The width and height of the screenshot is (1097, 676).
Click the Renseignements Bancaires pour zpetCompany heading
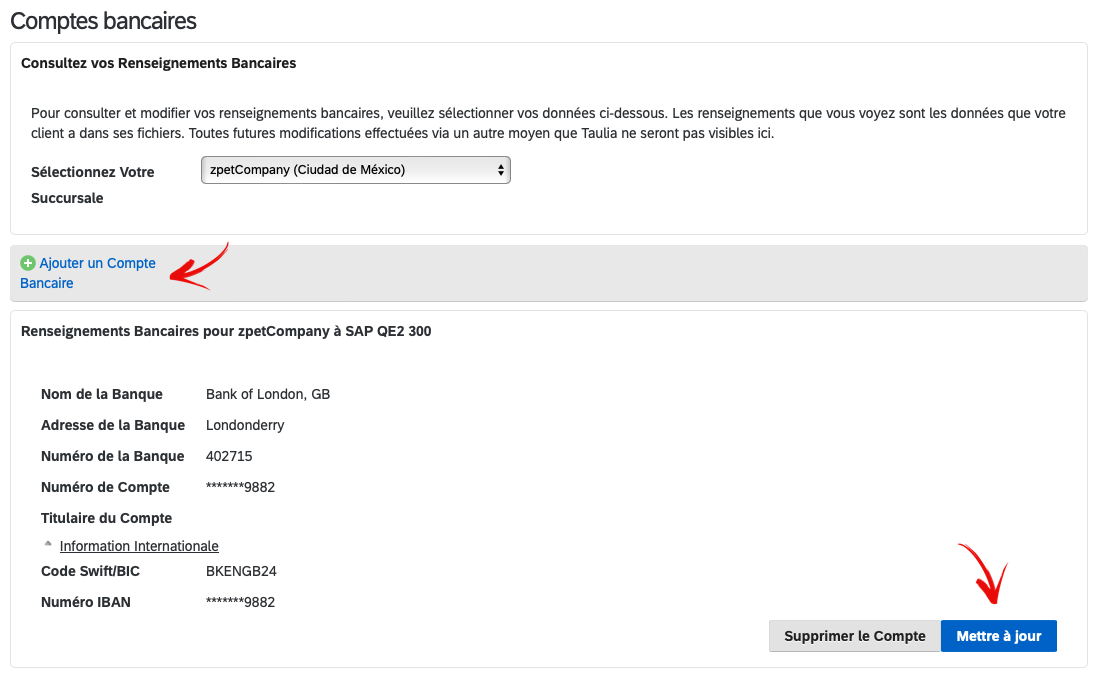(226, 331)
